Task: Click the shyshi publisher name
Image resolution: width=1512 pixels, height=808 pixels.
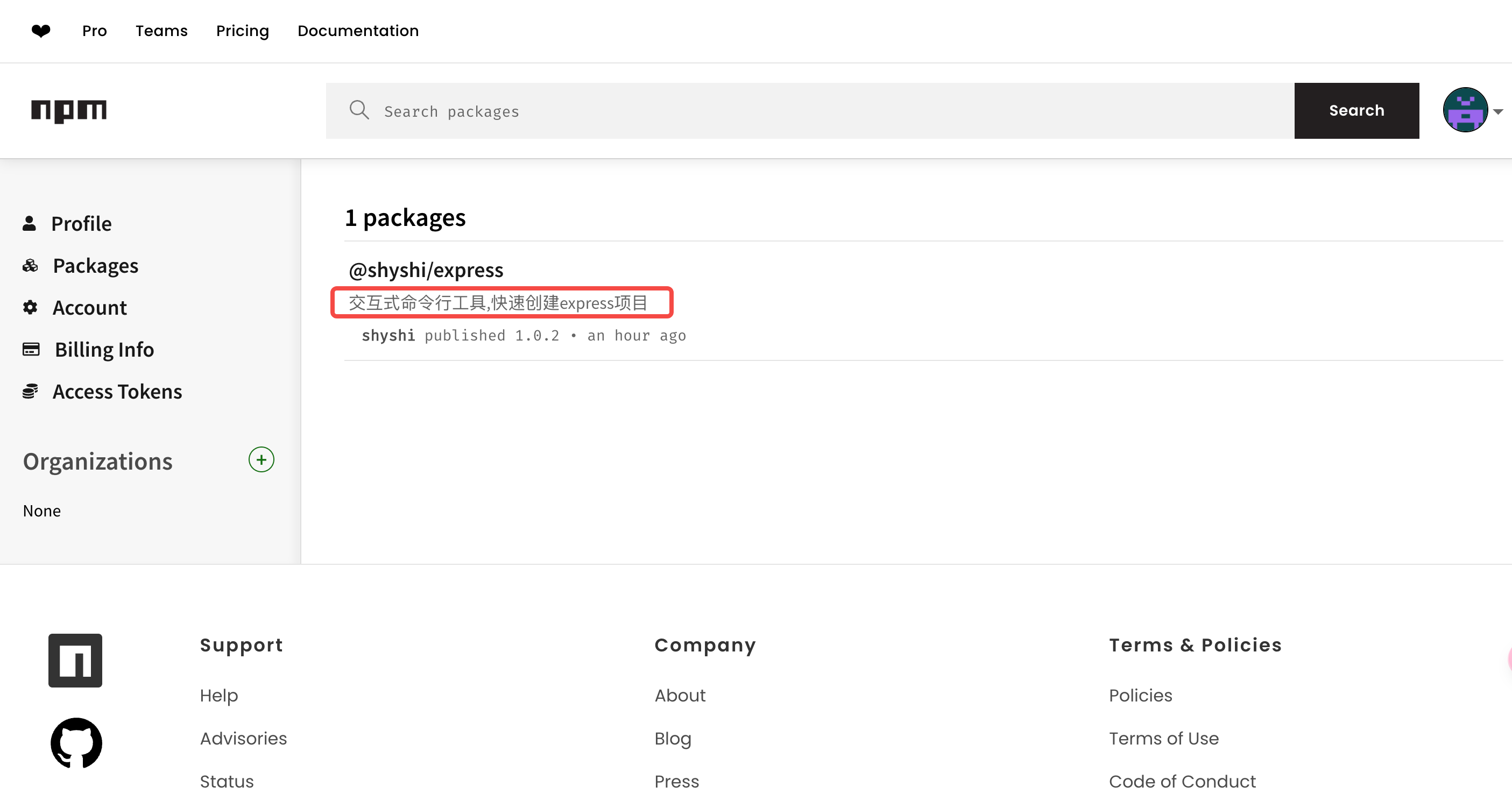Action: (388, 335)
